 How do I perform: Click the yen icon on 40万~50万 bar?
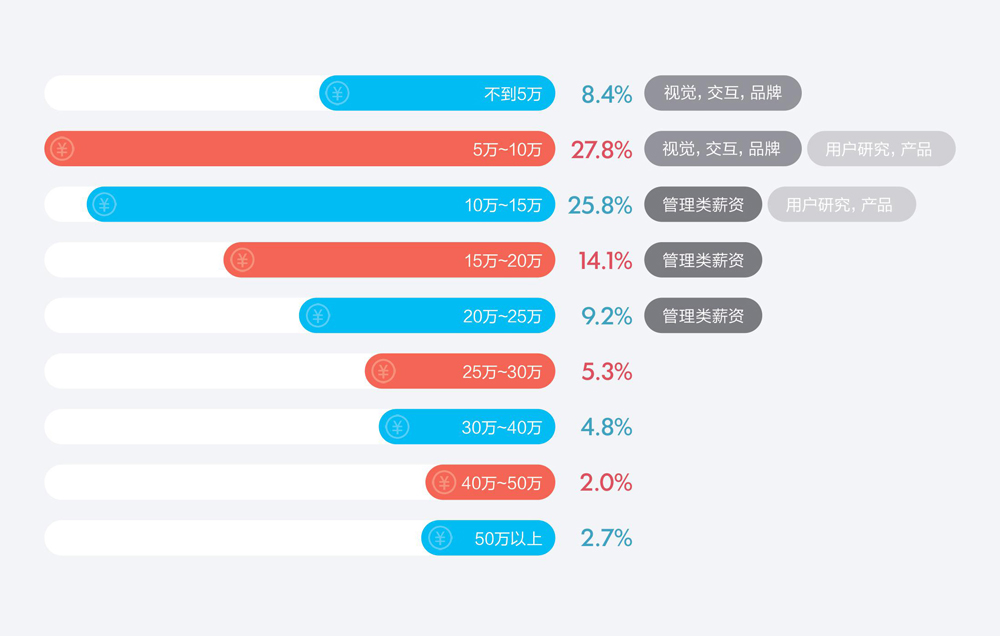click(x=444, y=483)
